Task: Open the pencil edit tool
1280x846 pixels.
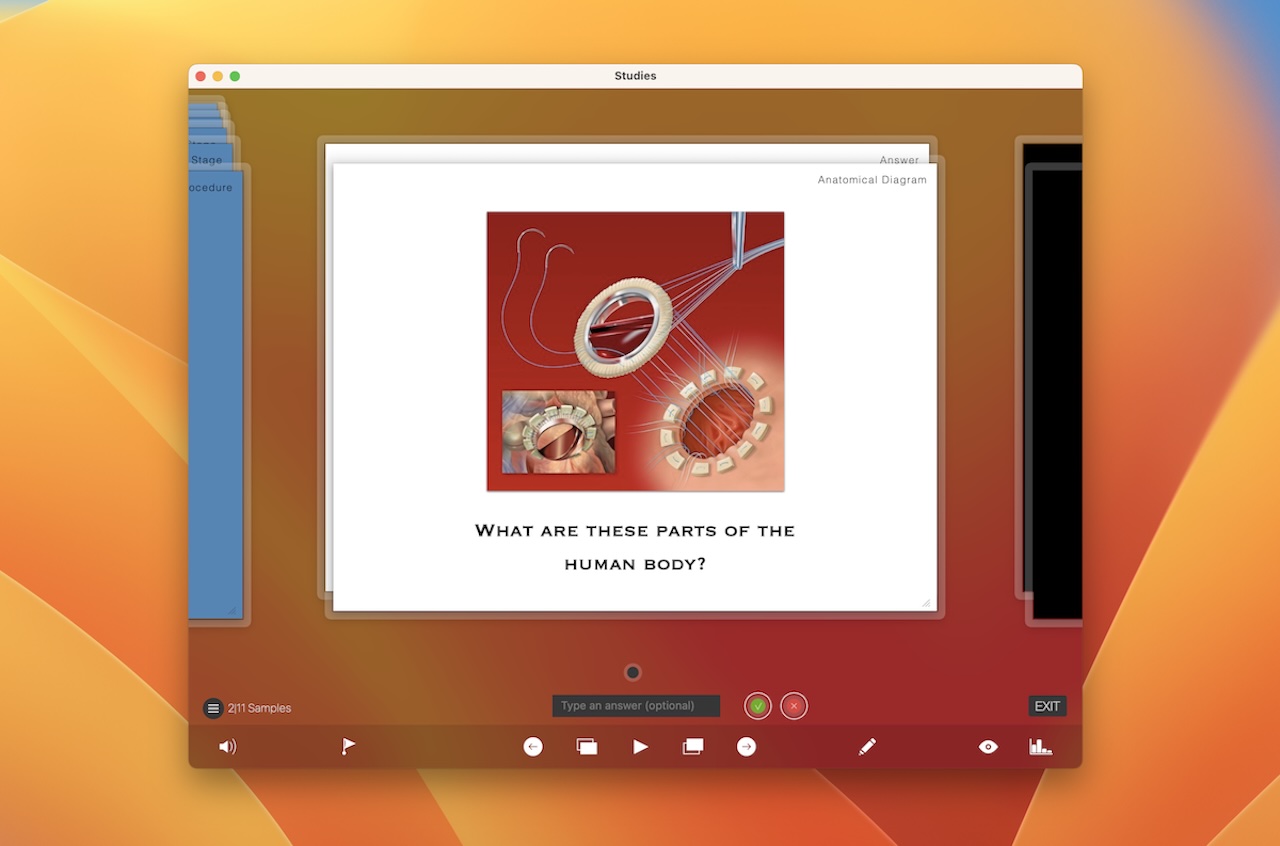Action: [x=867, y=746]
